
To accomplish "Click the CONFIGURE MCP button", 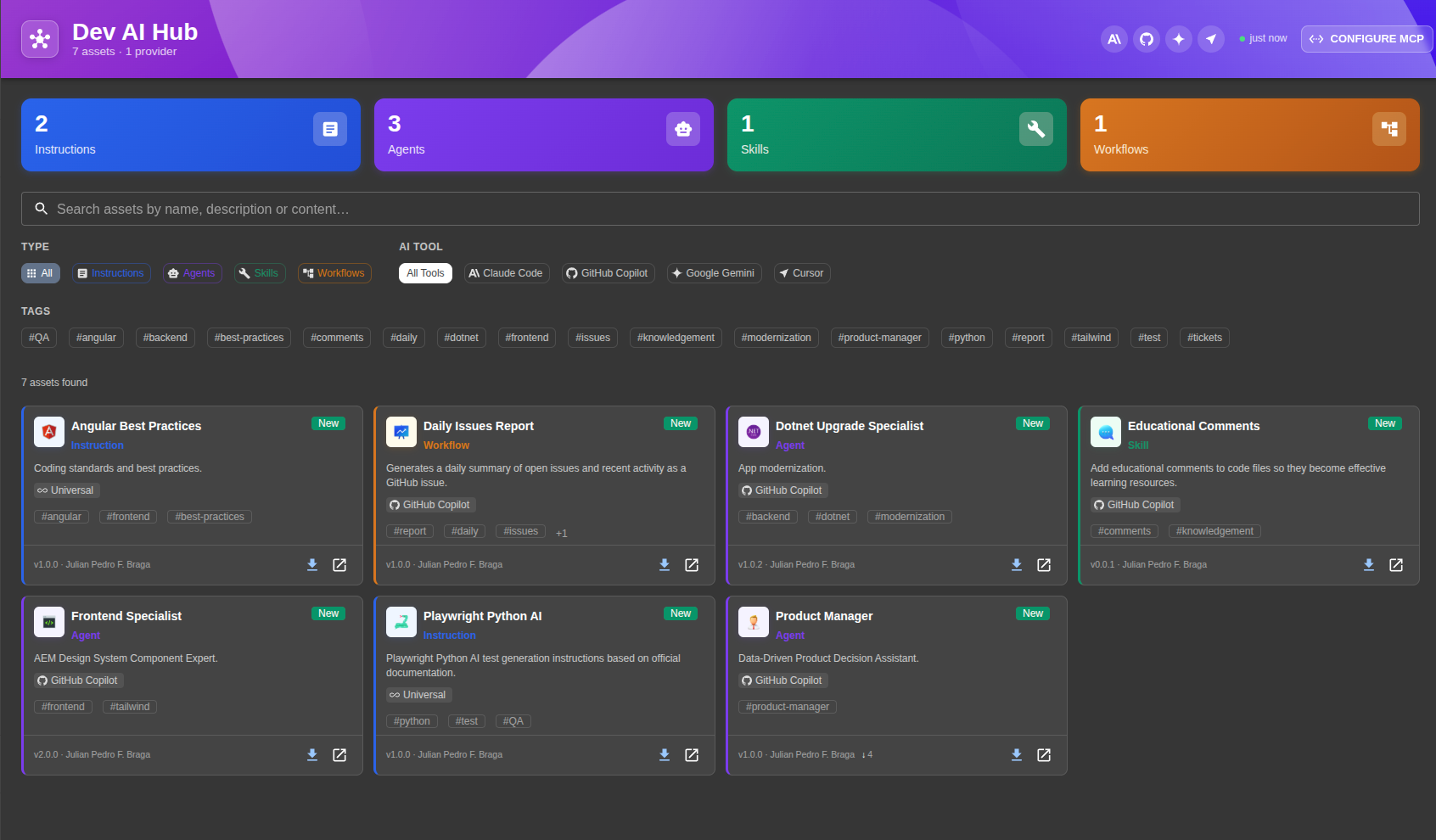I will (1366, 39).
